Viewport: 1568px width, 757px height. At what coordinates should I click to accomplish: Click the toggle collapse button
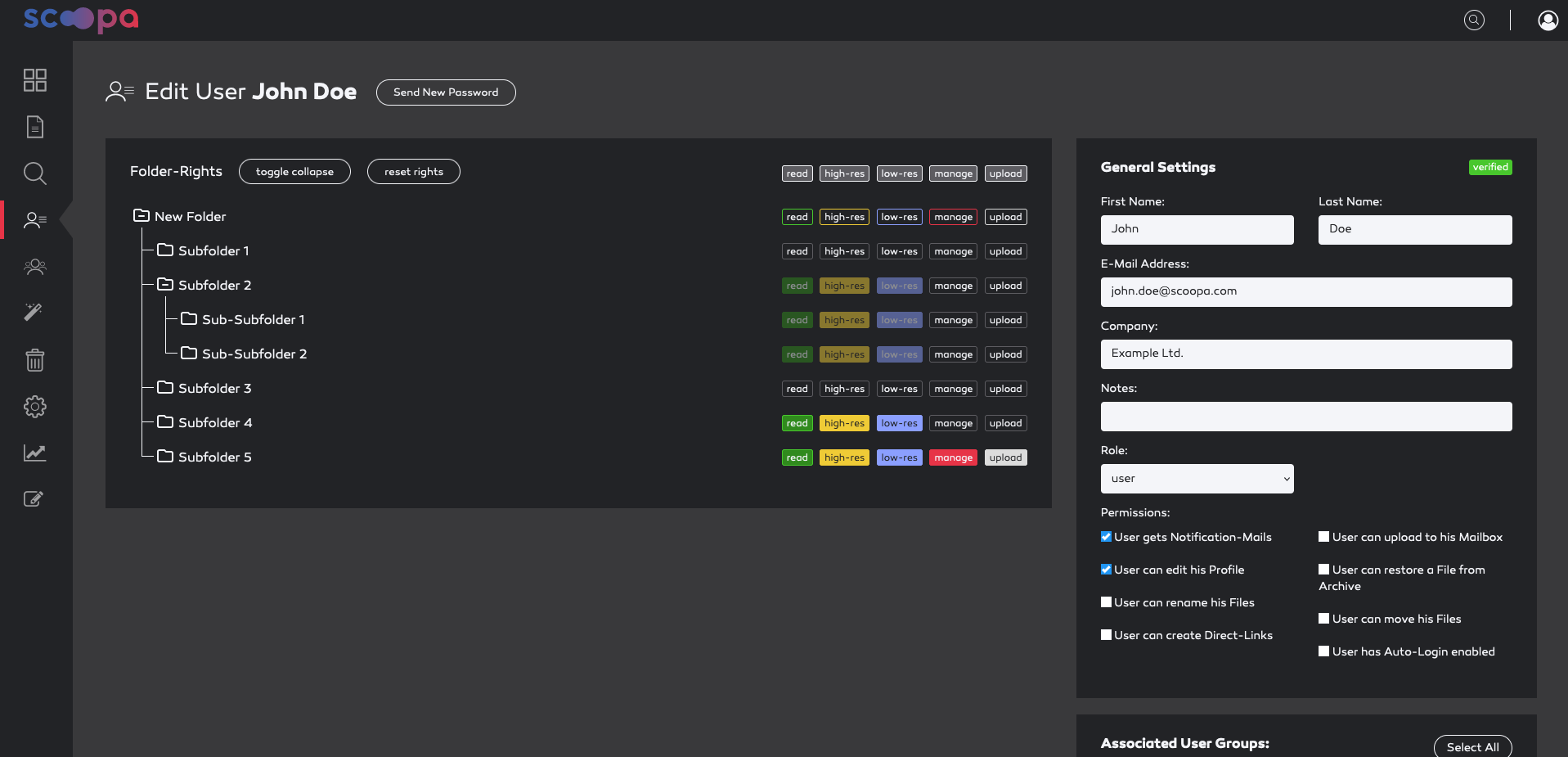click(x=294, y=172)
